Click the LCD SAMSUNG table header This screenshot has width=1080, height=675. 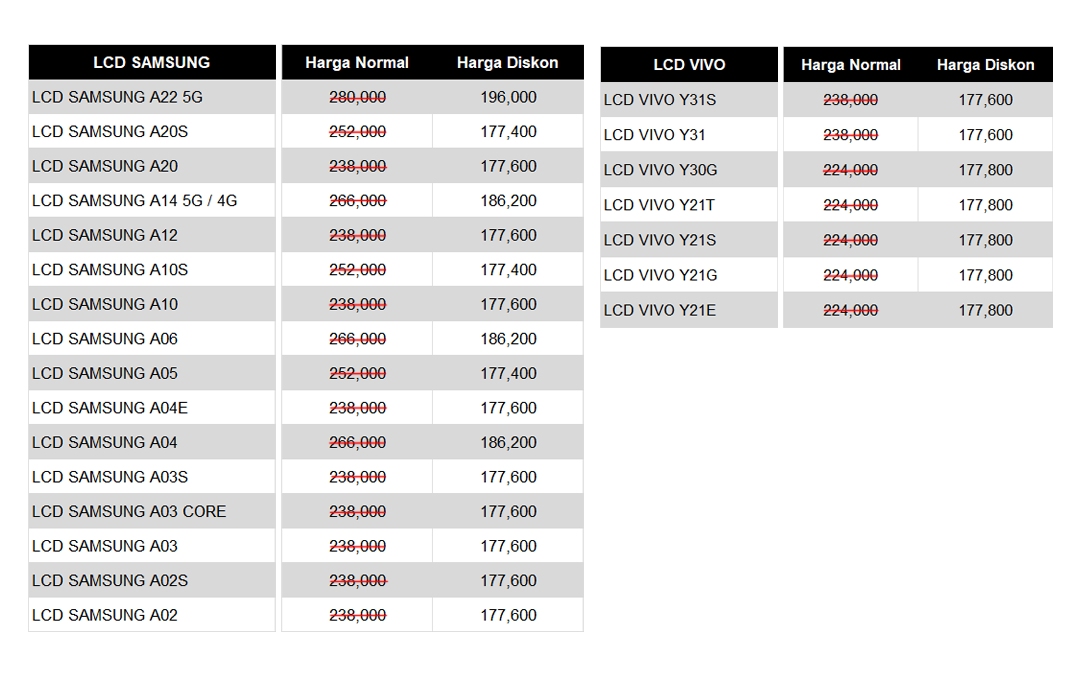tap(151, 62)
